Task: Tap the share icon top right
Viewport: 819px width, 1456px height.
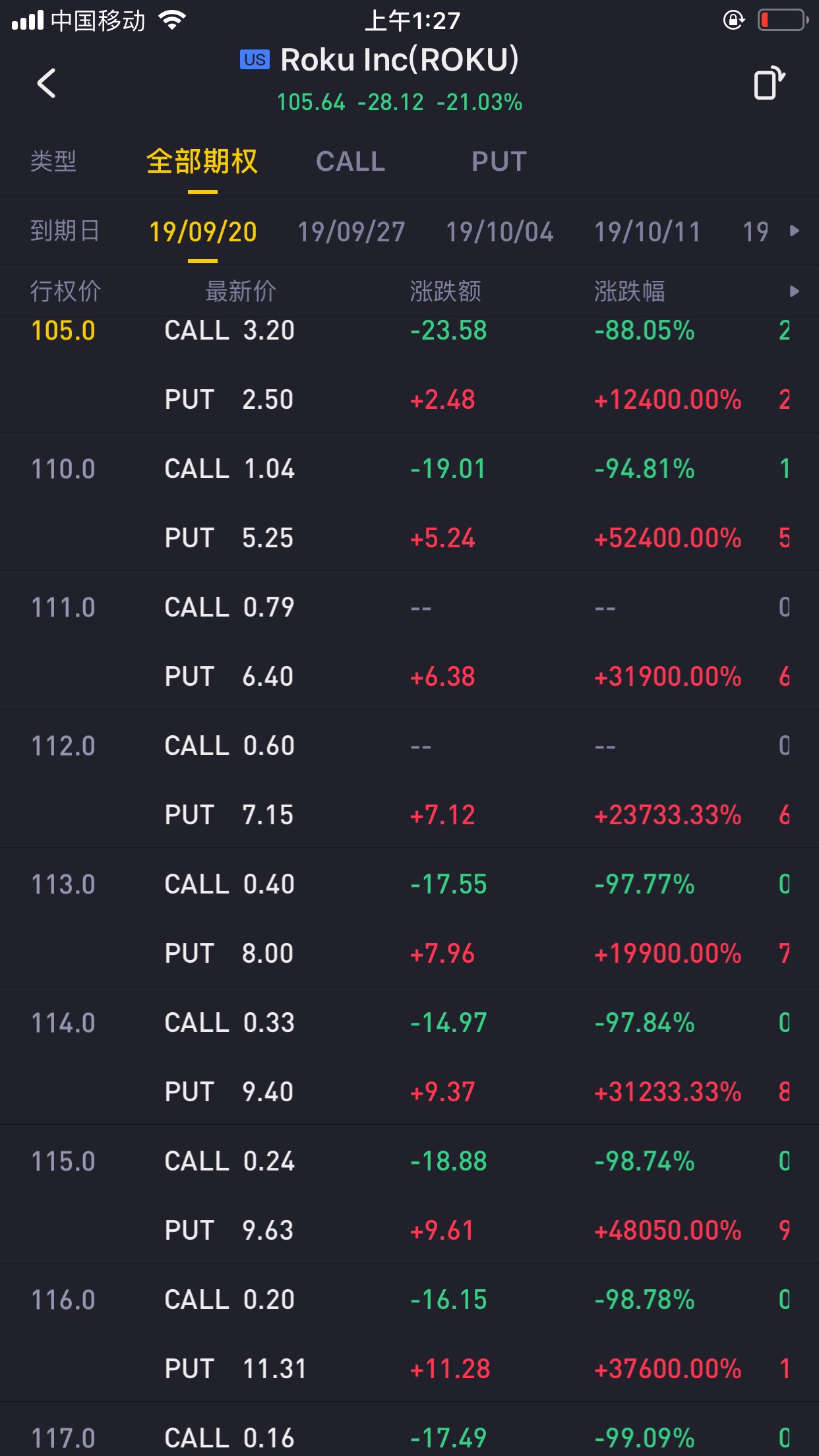Action: click(769, 83)
